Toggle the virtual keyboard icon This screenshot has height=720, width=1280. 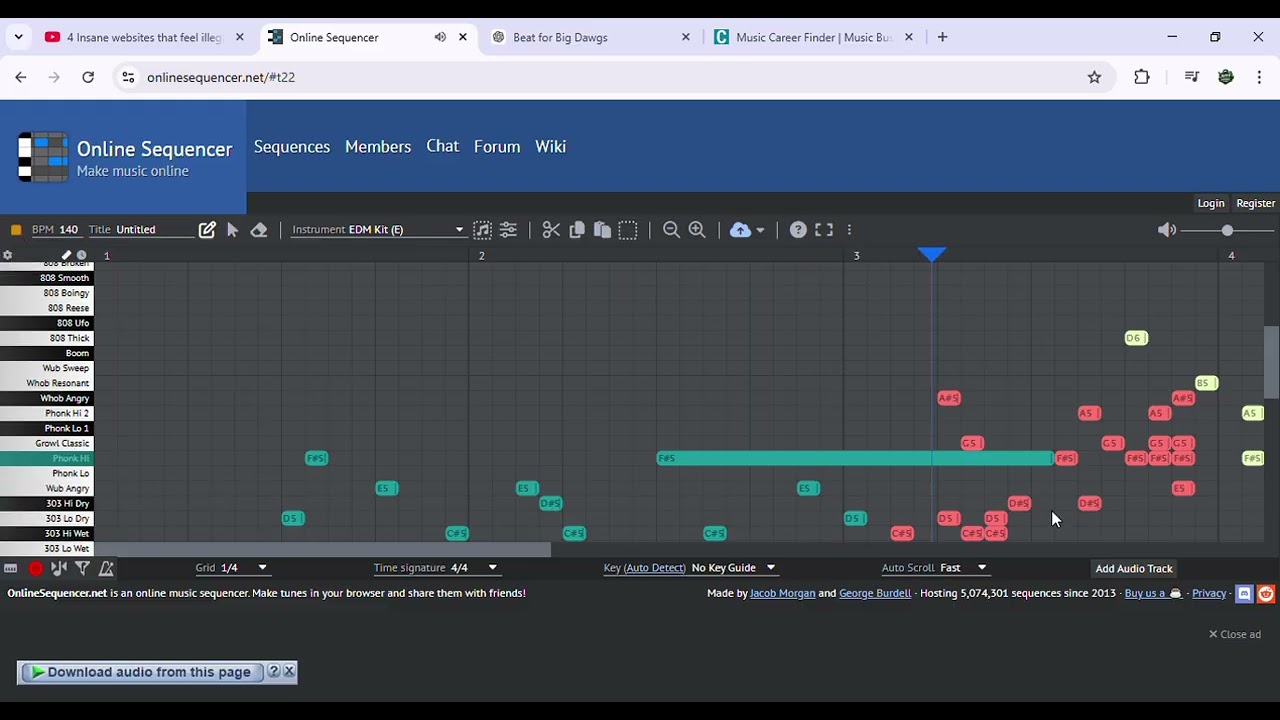pos(10,568)
